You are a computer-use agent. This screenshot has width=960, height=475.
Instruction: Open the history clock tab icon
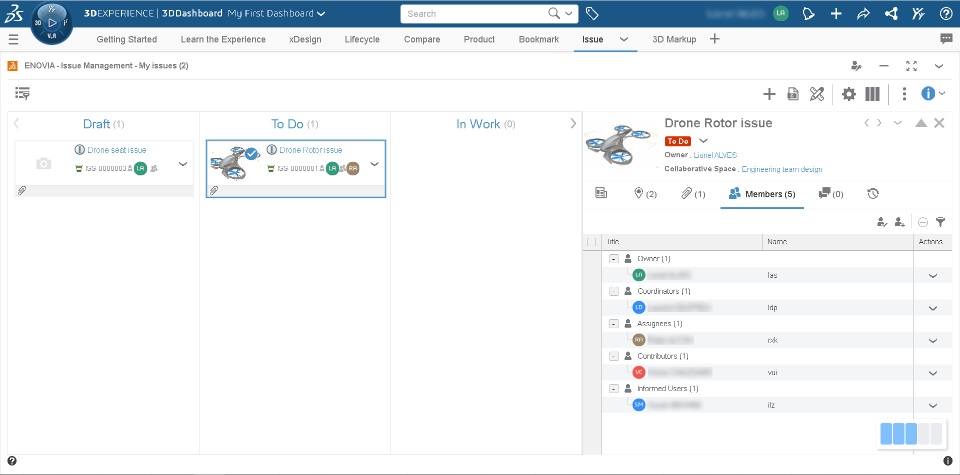click(x=873, y=193)
